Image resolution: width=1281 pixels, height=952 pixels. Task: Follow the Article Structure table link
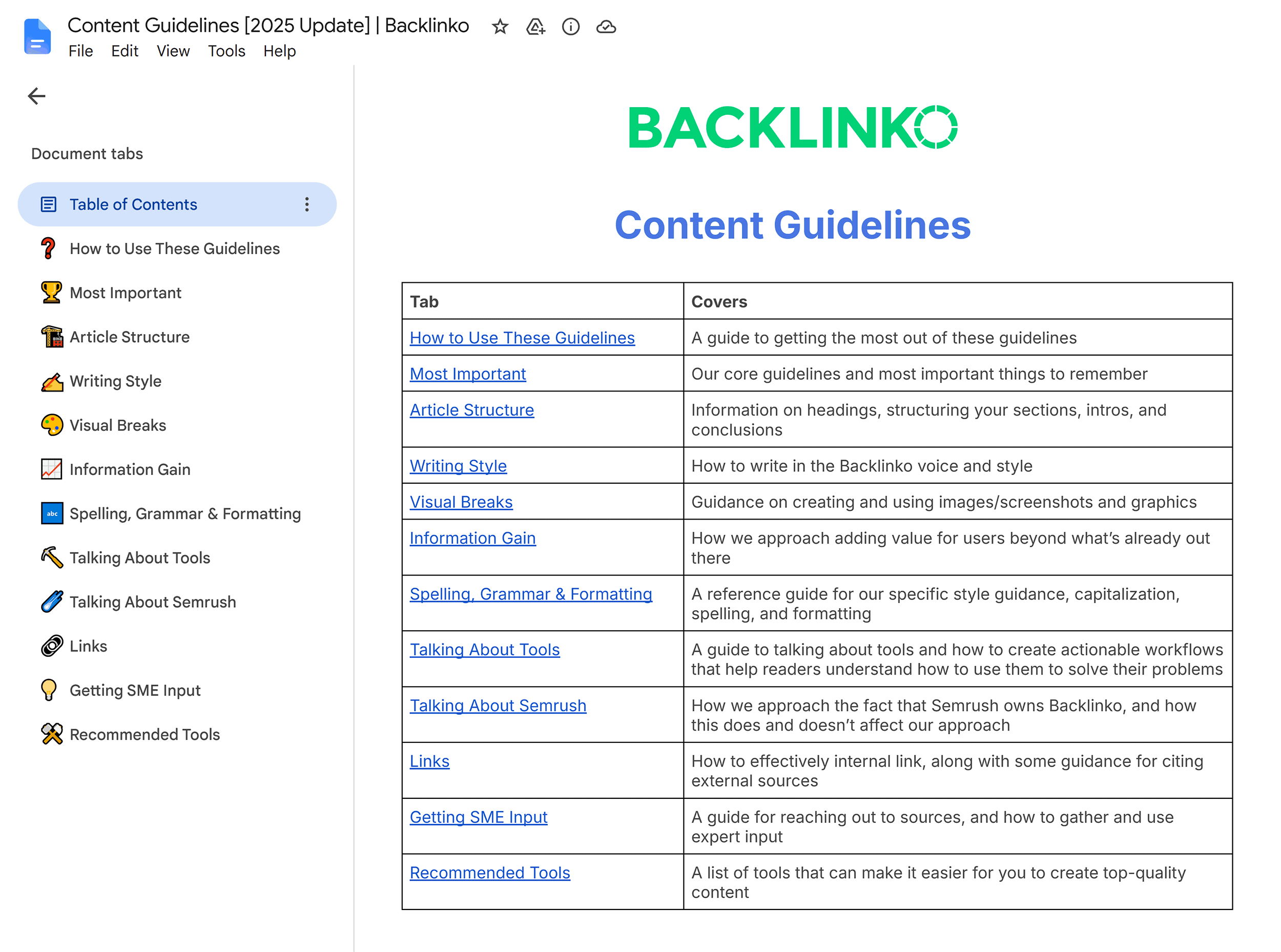pyautogui.click(x=471, y=410)
